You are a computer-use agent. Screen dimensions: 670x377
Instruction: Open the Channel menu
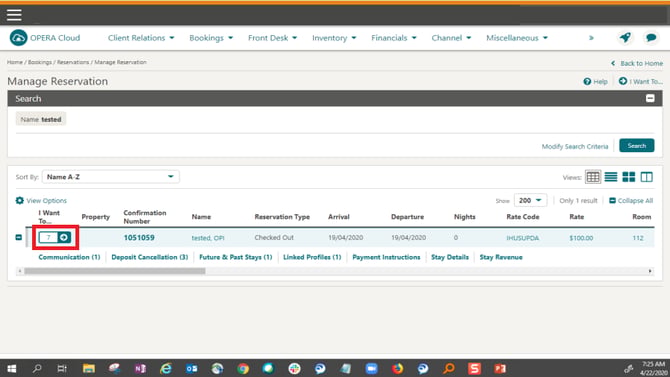click(x=451, y=38)
